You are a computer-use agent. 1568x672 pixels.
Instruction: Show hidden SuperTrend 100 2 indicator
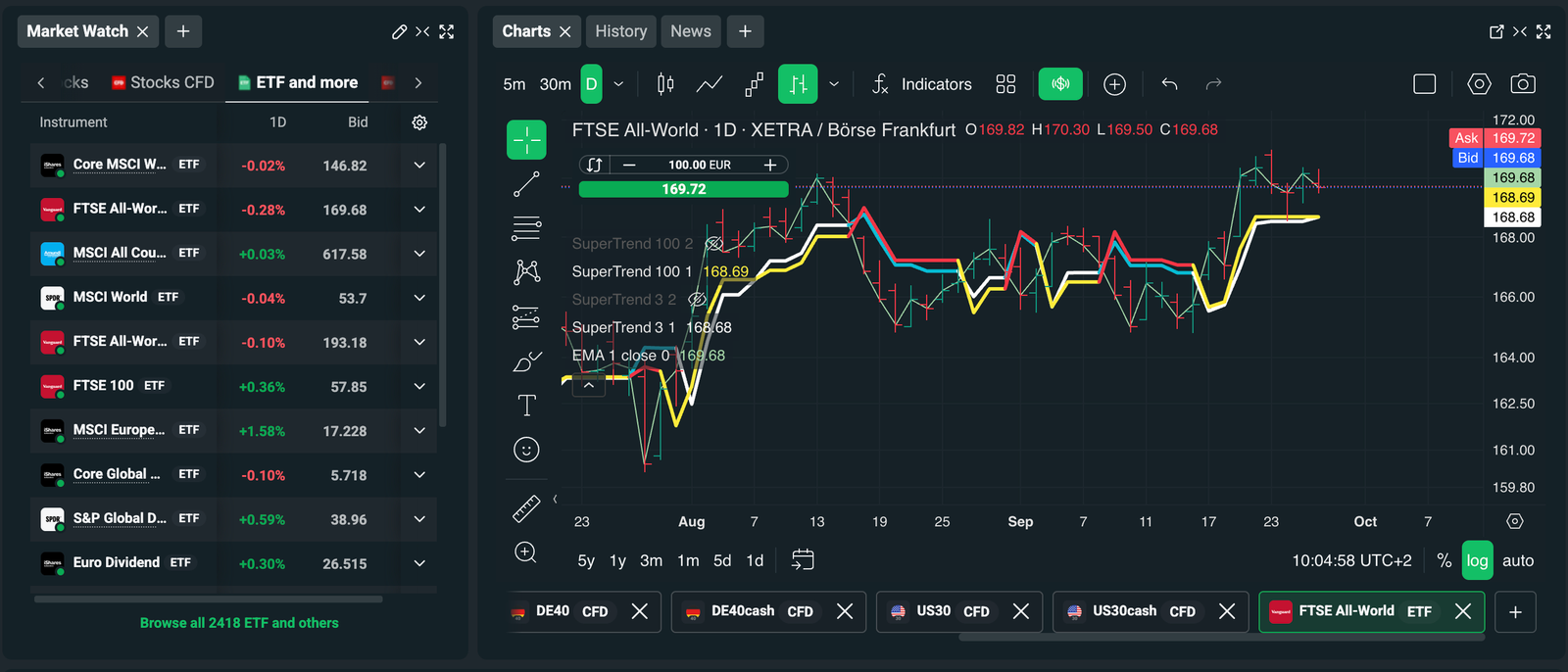click(714, 244)
